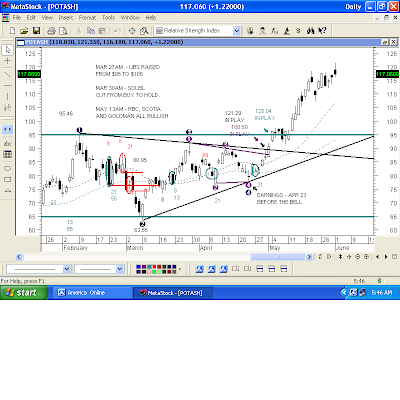Click the What's This help pointer icon
400x400 pixels.
[x=322, y=31]
